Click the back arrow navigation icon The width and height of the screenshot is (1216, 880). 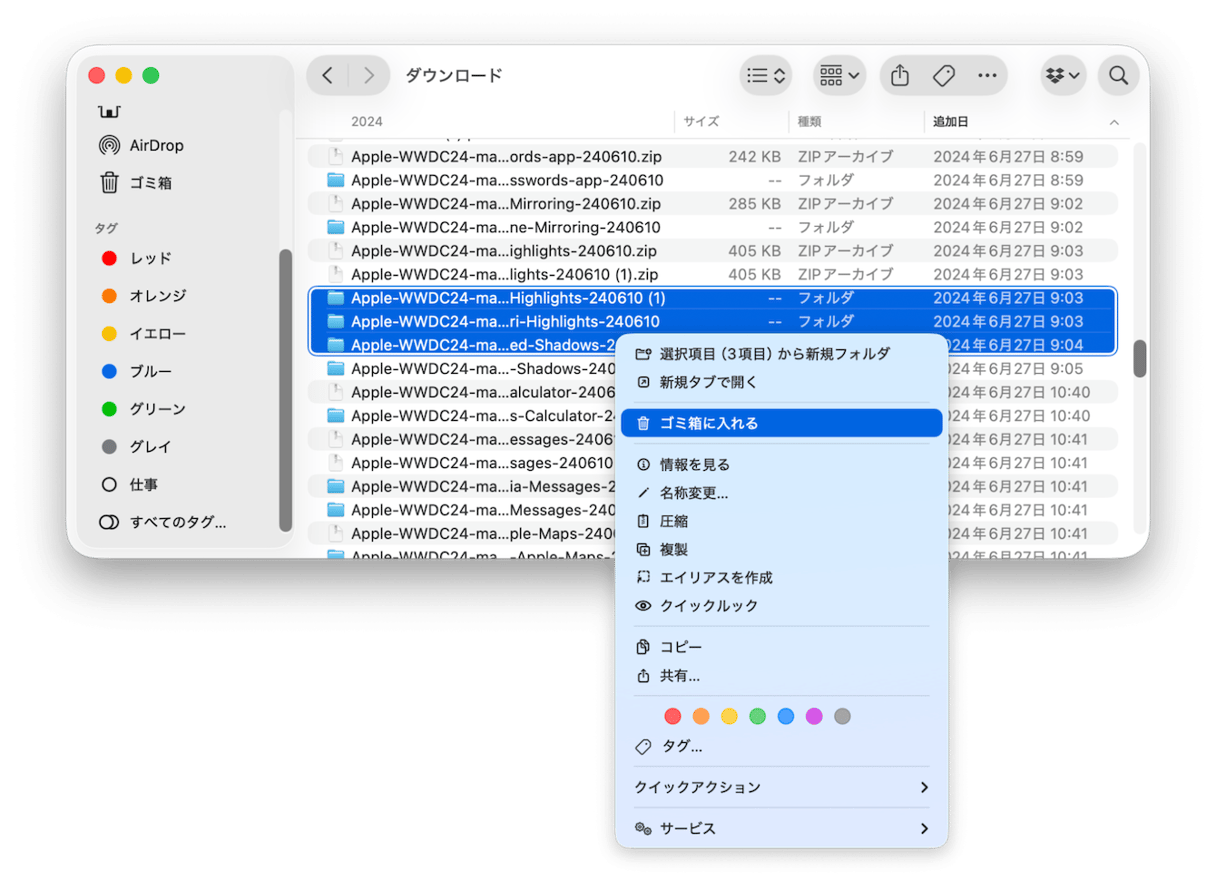tap(327, 75)
